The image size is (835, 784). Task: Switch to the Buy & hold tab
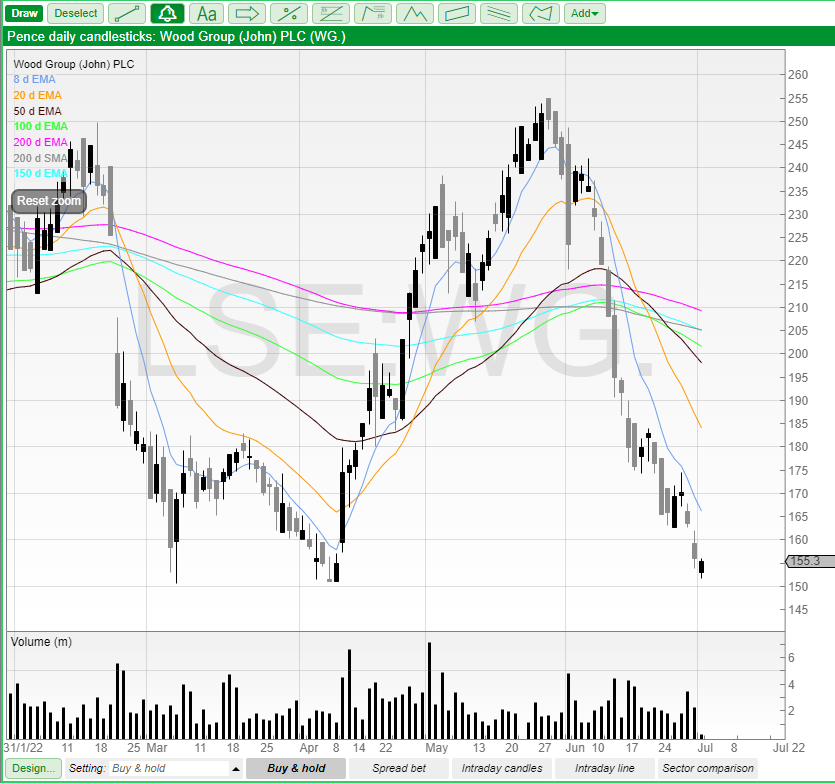pyautogui.click(x=296, y=769)
